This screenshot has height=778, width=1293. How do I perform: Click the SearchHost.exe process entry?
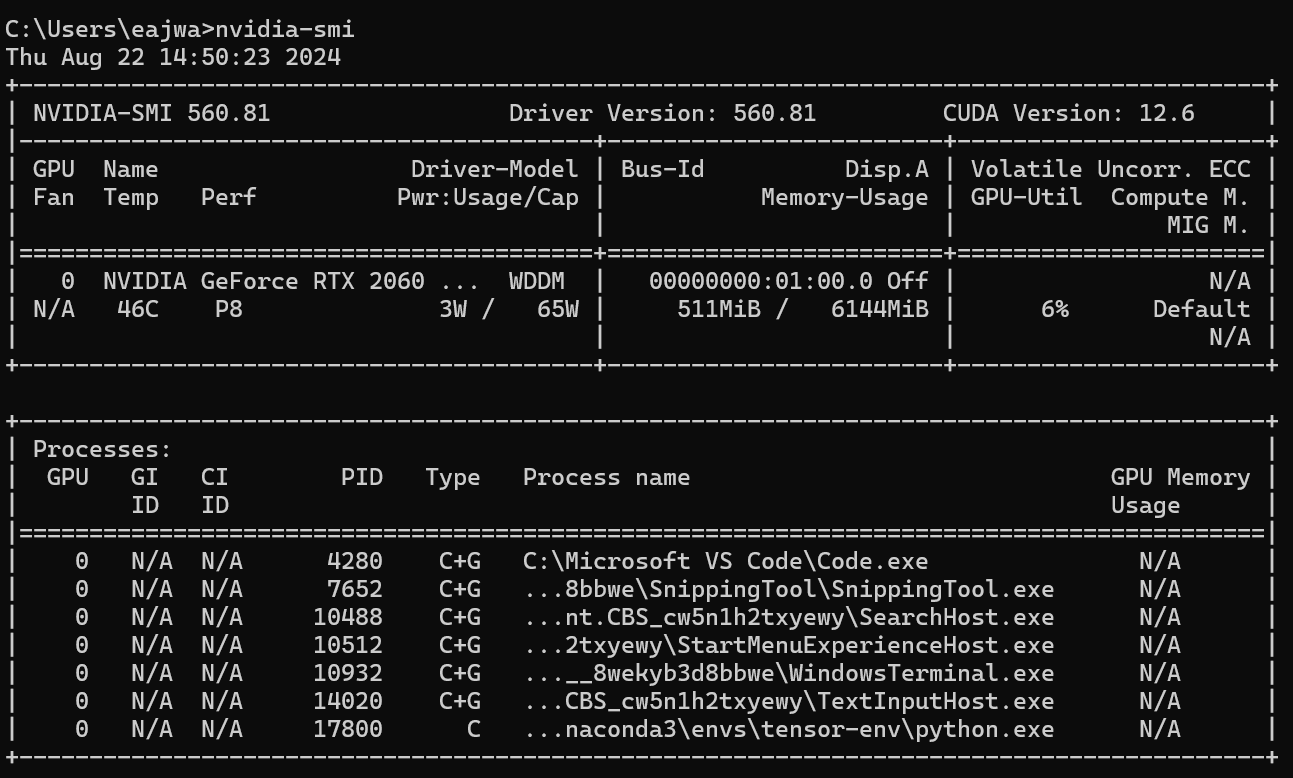click(x=788, y=617)
